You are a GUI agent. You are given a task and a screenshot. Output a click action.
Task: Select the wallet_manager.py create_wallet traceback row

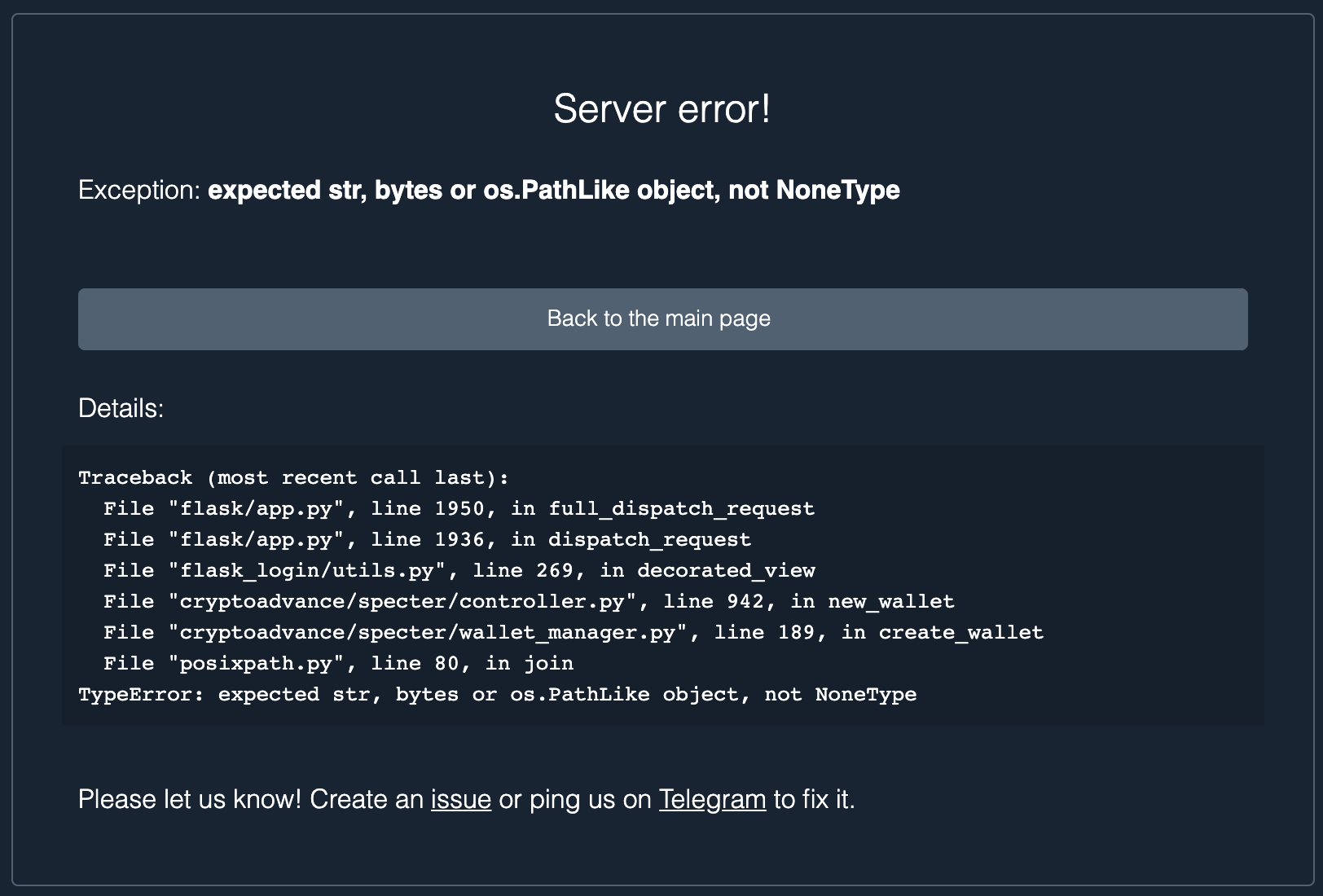[574, 633]
